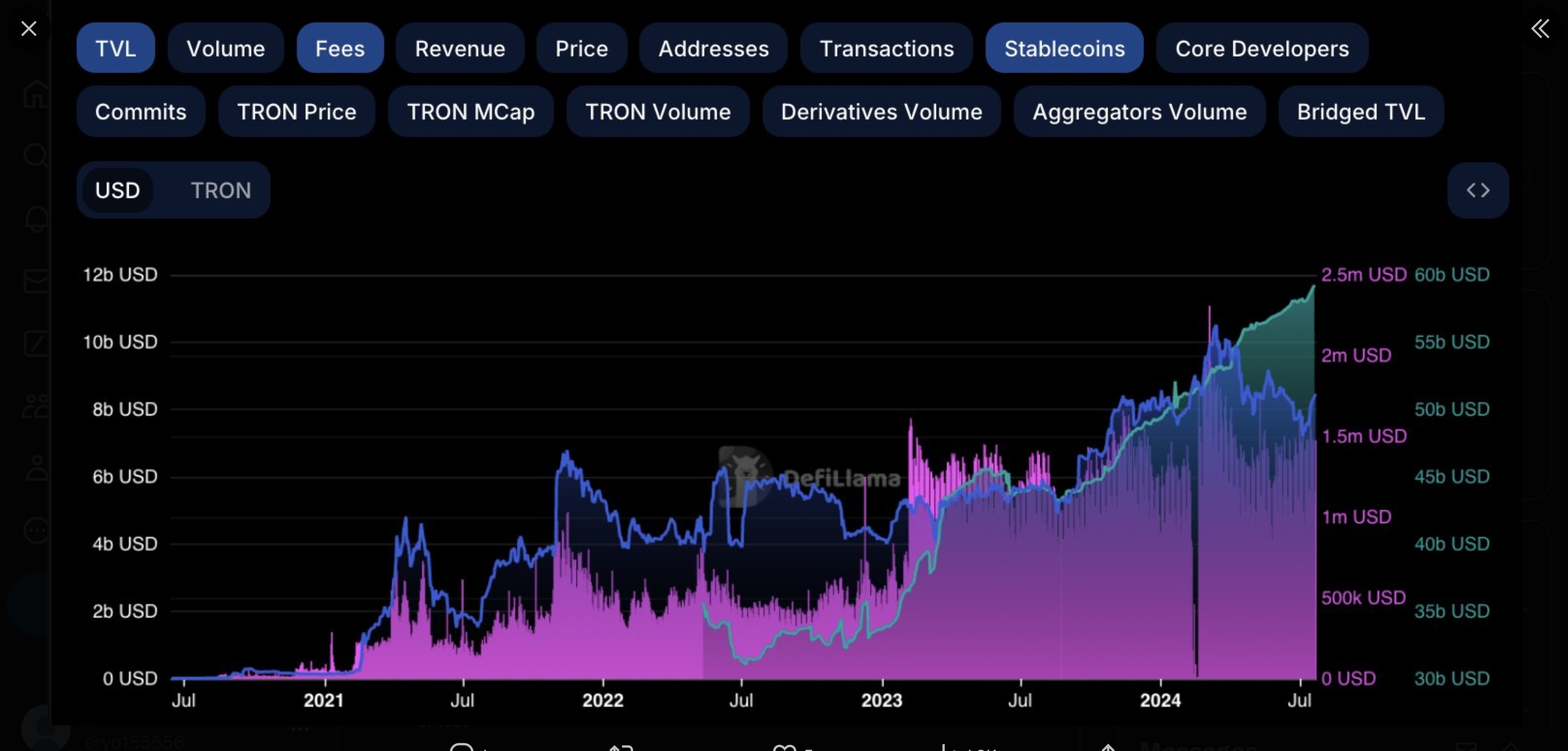1568x751 pixels.
Task: Turn on the Price metric
Action: coord(581,48)
